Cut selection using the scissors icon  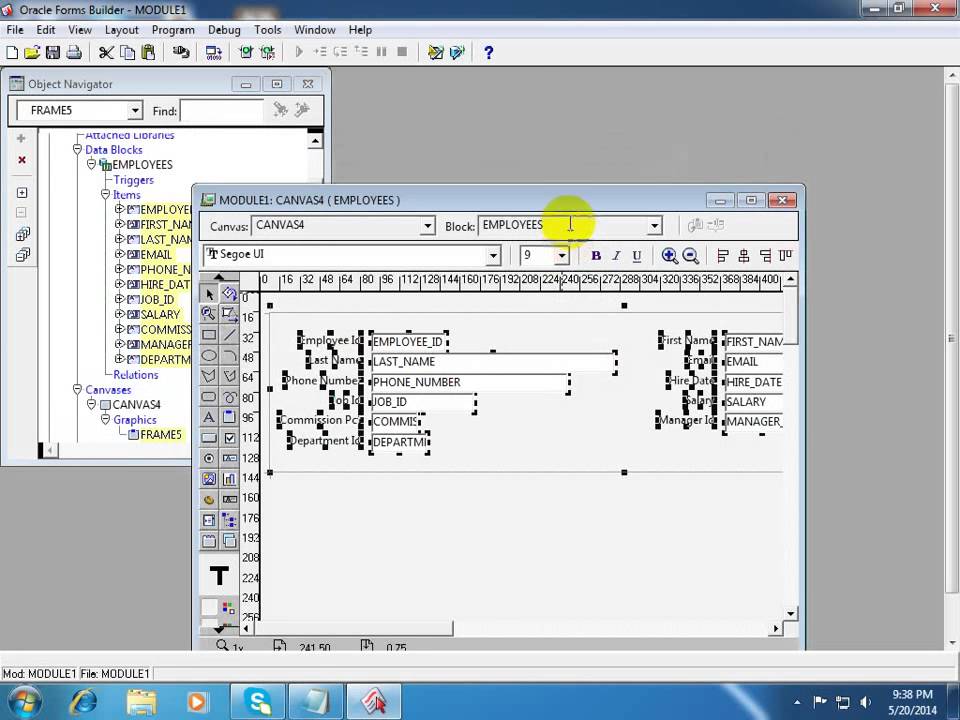(106, 53)
